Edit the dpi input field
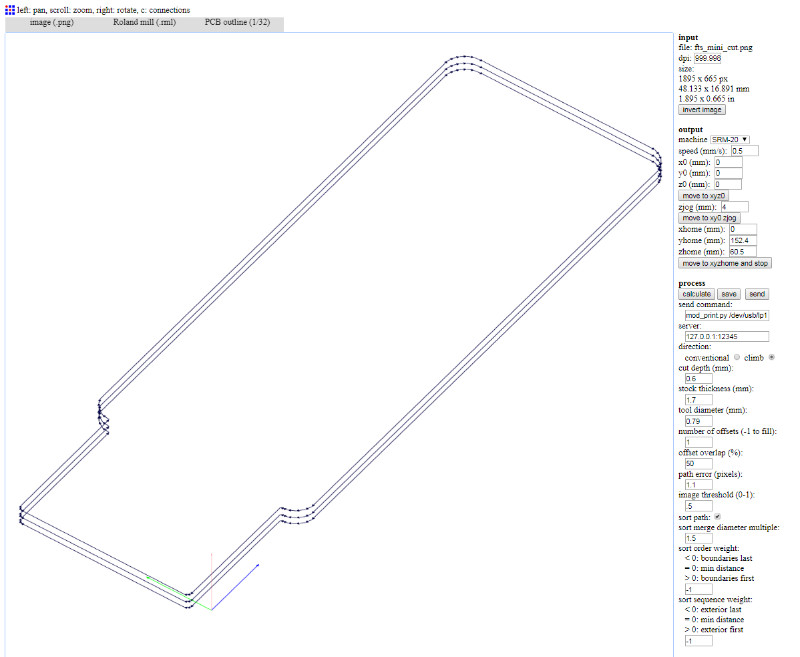The width and height of the screenshot is (800, 657). pyautogui.click(x=708, y=58)
